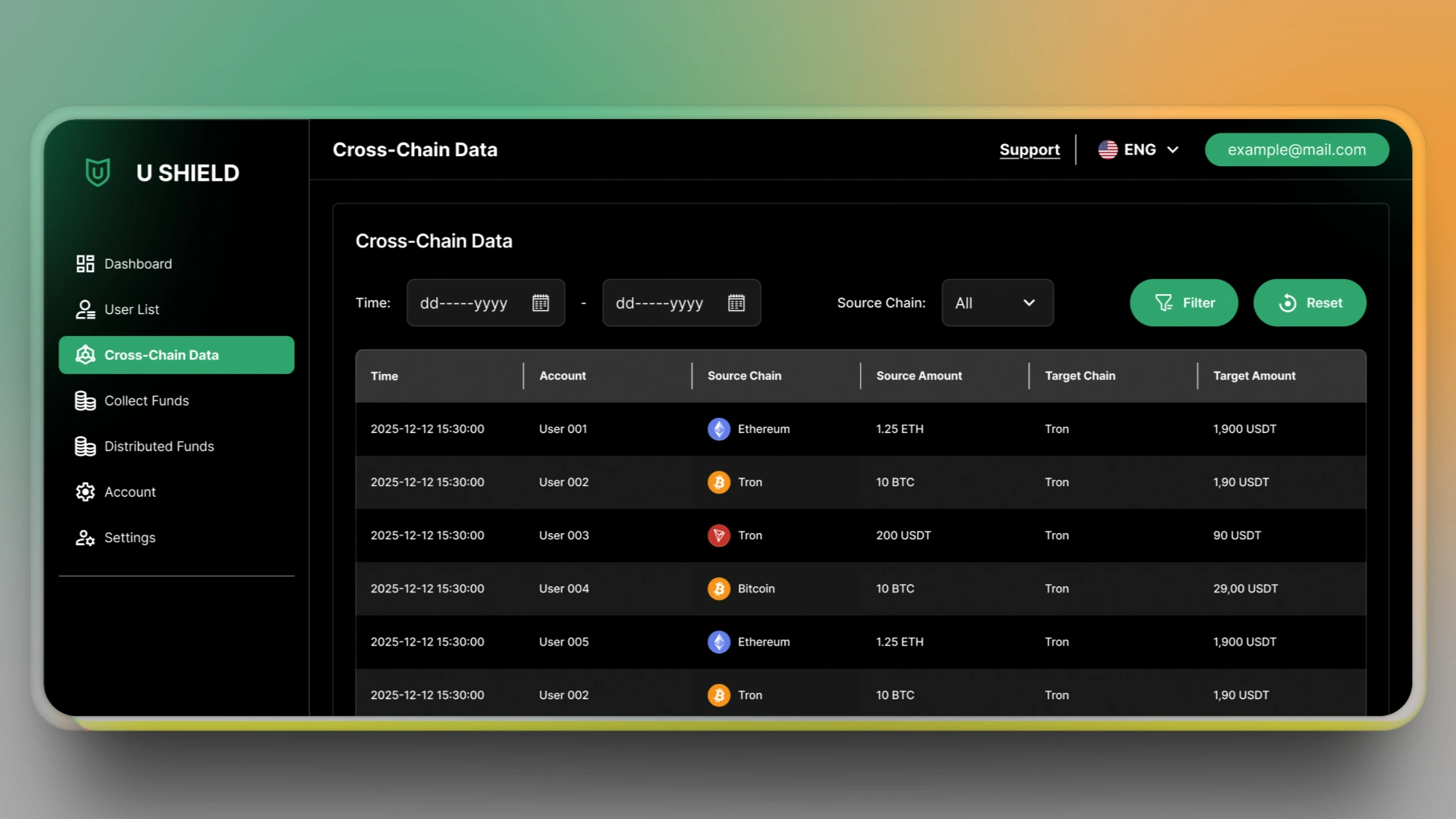Click the start date input field
The image size is (1456, 819).
[x=464, y=303]
